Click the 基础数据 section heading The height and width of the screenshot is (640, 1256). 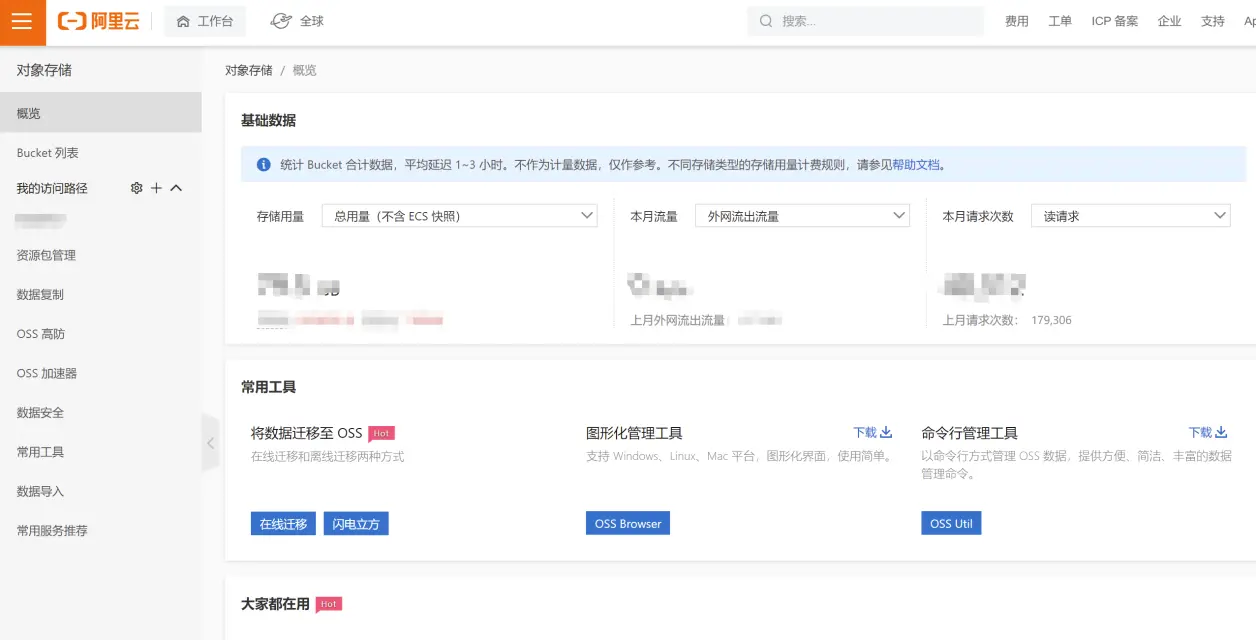[x=268, y=120]
